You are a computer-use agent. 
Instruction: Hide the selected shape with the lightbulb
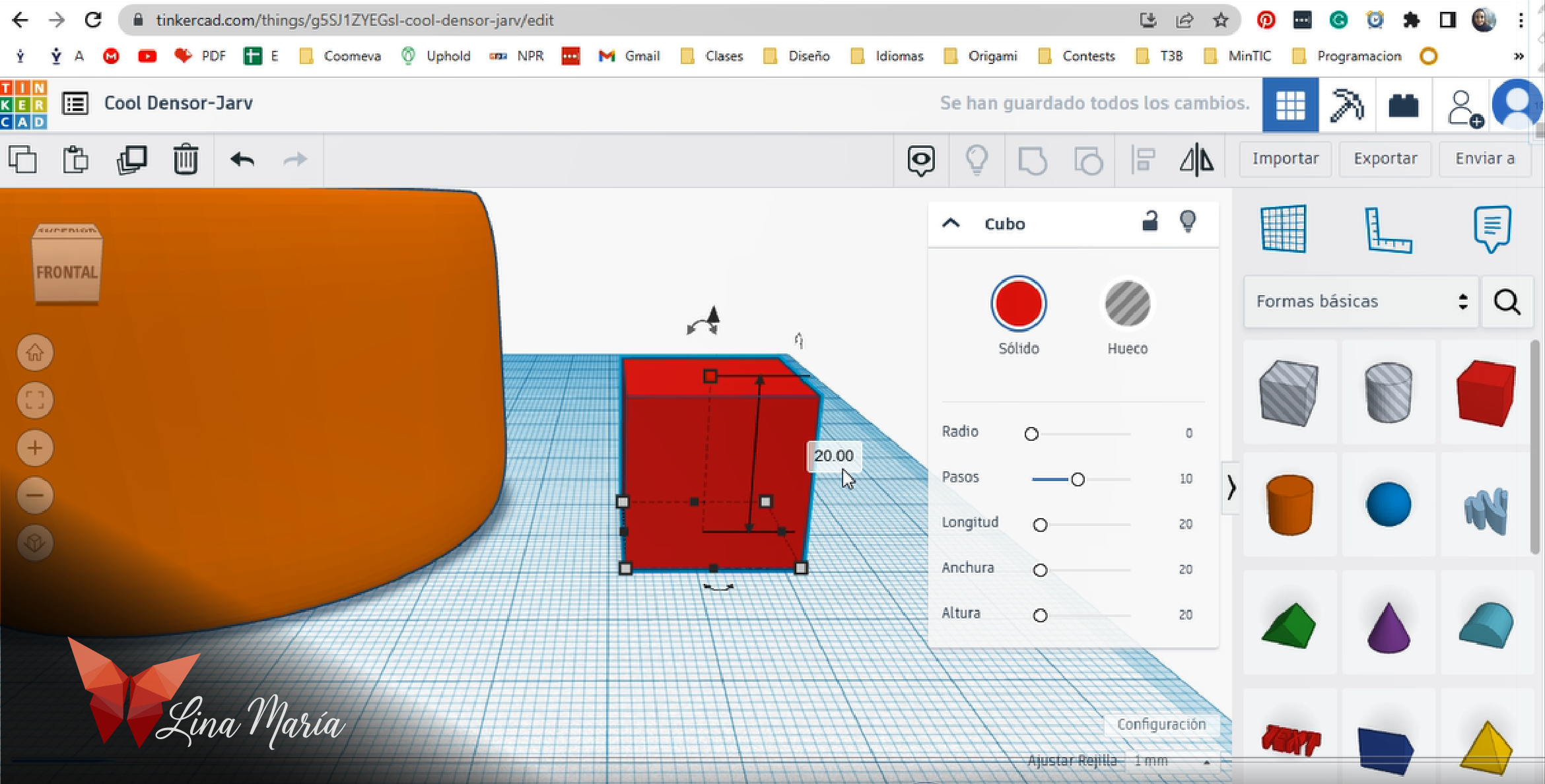click(x=1187, y=222)
